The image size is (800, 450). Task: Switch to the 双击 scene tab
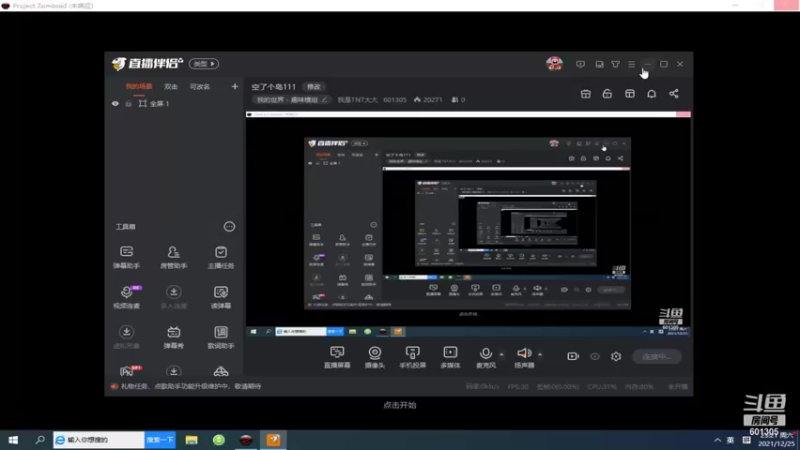(x=171, y=87)
